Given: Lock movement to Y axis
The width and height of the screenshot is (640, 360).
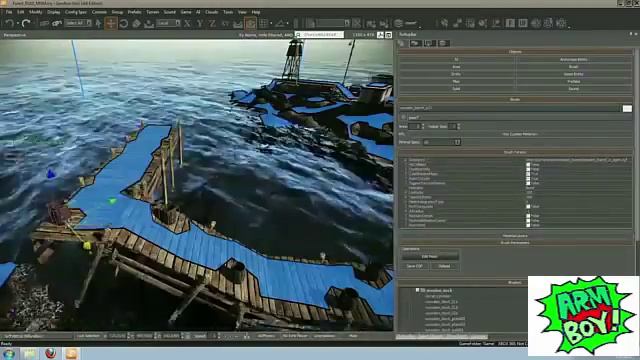Looking at the screenshot, I should 200,23.
